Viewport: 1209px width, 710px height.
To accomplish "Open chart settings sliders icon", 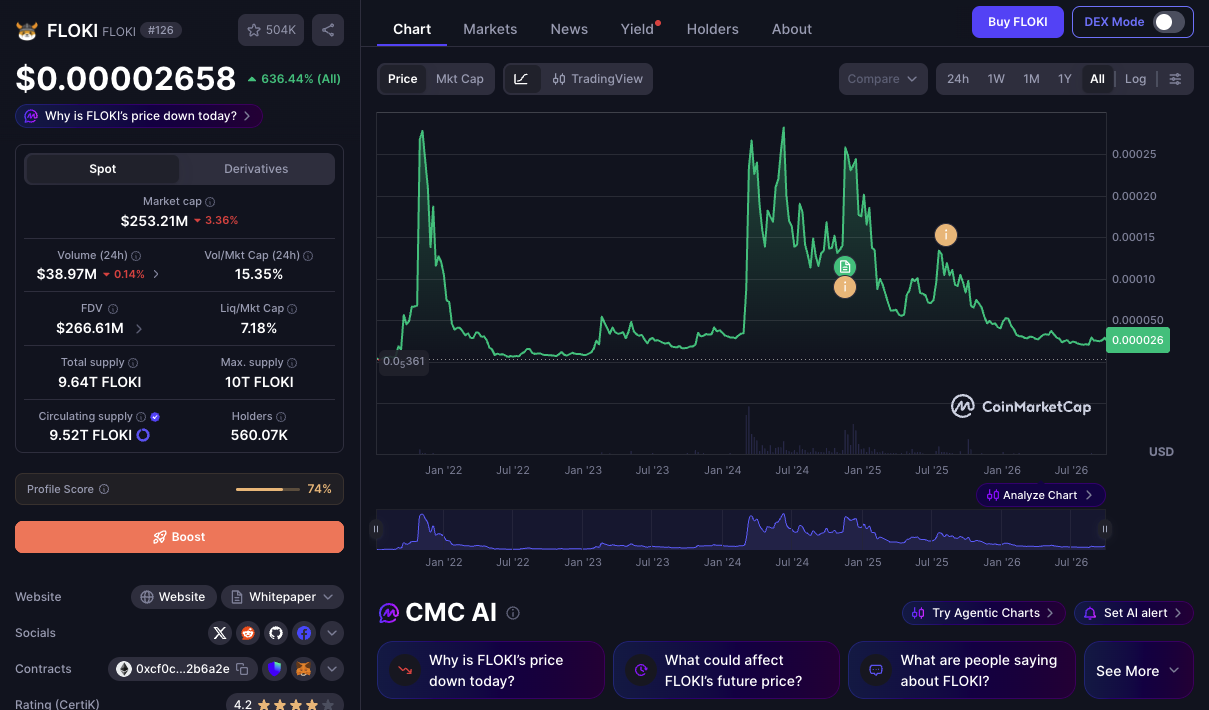I will point(1175,79).
